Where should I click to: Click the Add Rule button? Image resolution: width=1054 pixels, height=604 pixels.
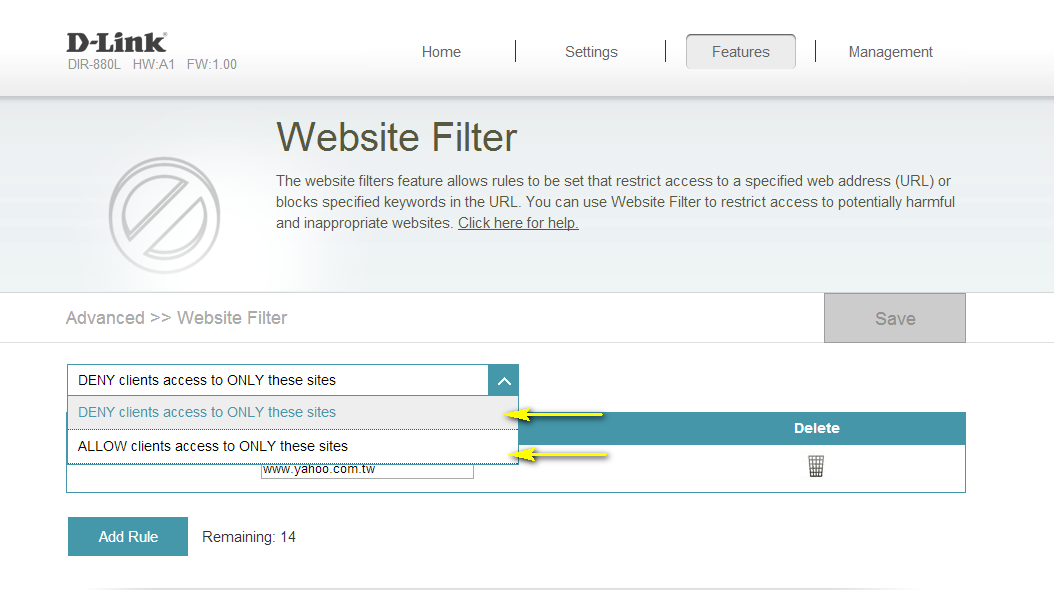(127, 536)
